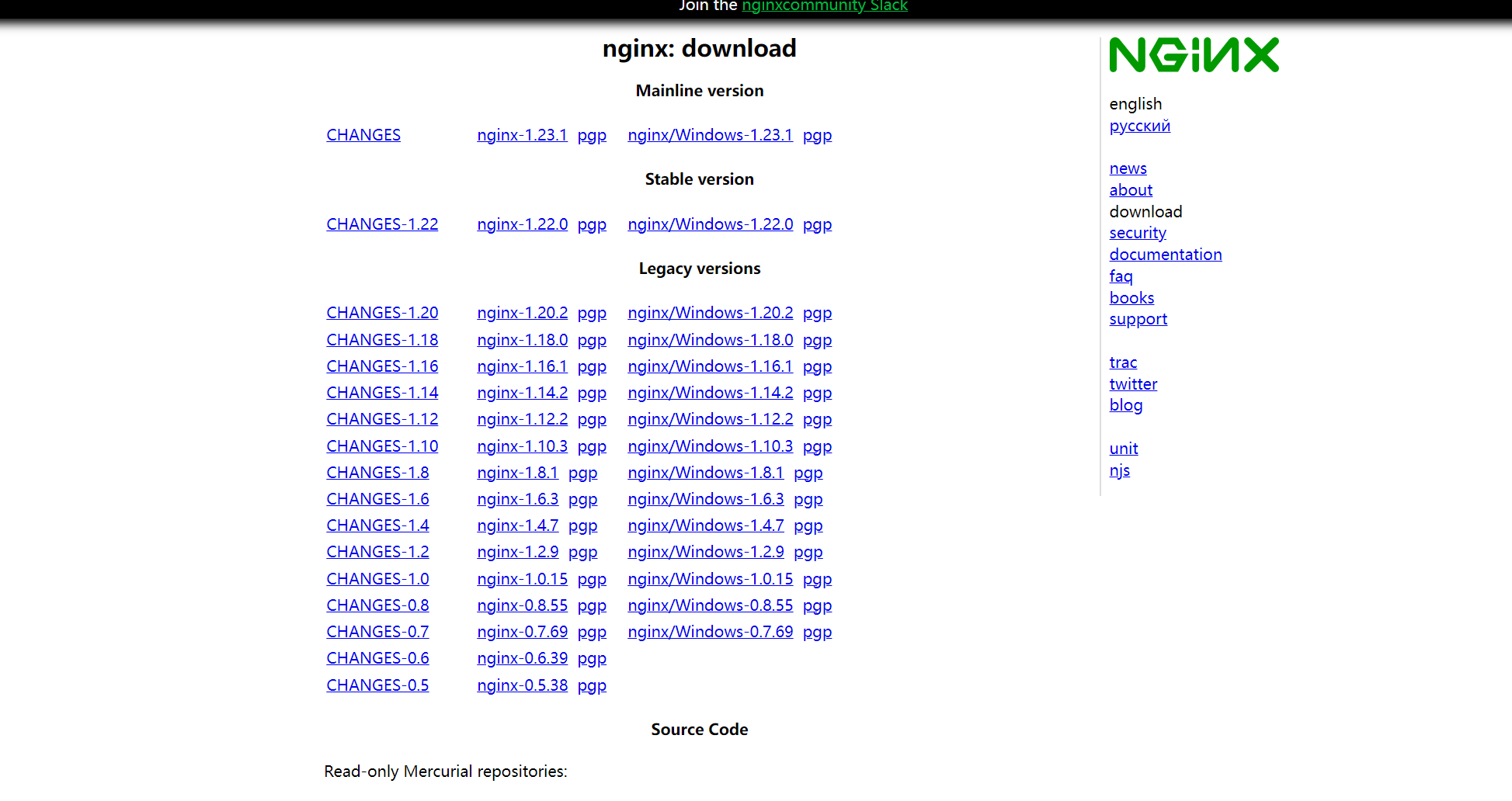The image size is (1512, 801).
Task: Open CHANGES-1.16 changelog
Action: 382,366
